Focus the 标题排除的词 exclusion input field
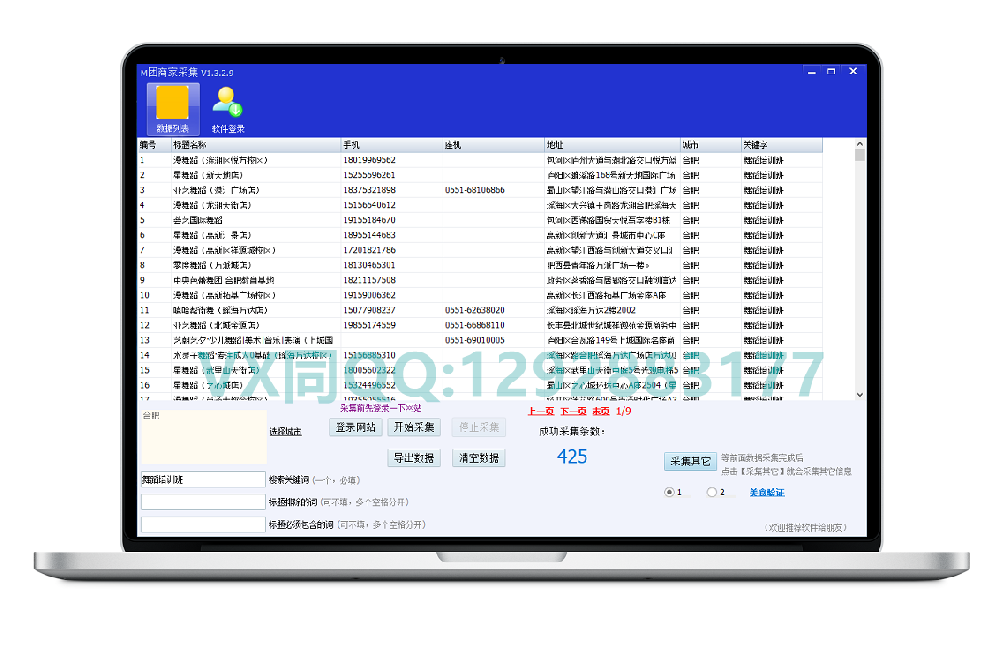Image resolution: width=1000 pixels, height=667 pixels. 203,502
